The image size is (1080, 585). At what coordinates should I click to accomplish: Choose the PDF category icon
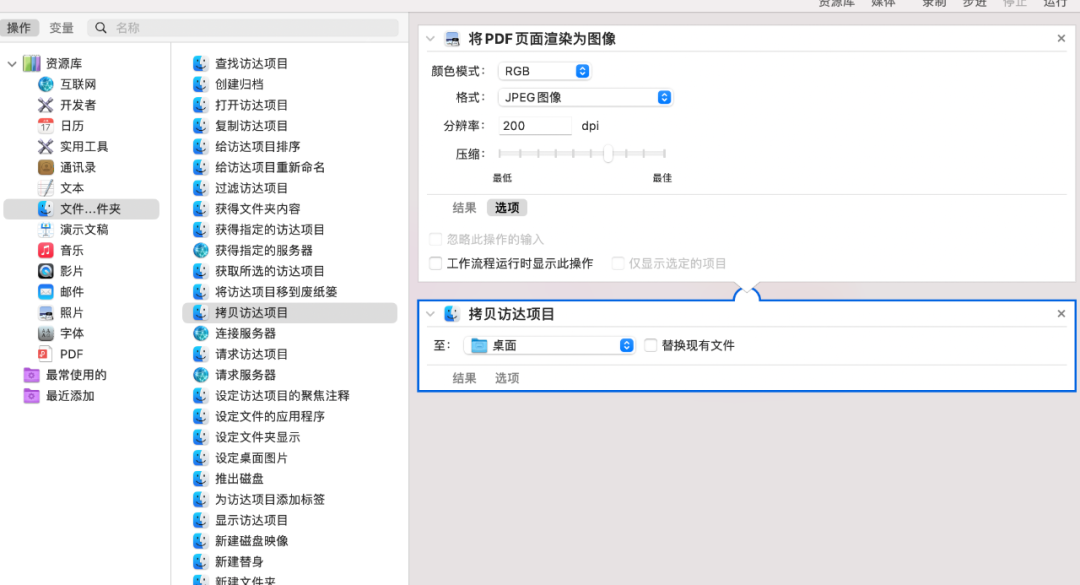point(45,353)
